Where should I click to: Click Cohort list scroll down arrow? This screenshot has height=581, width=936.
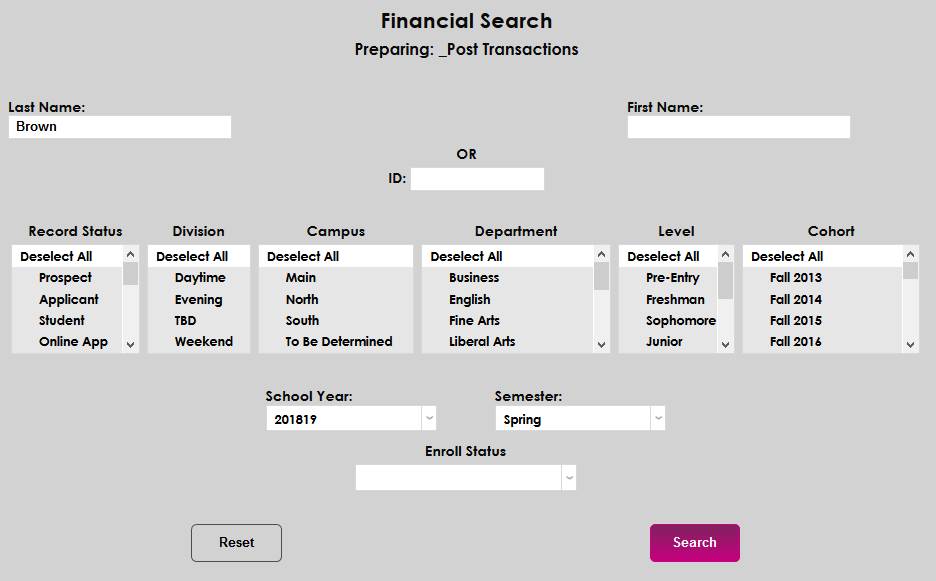[x=910, y=344]
